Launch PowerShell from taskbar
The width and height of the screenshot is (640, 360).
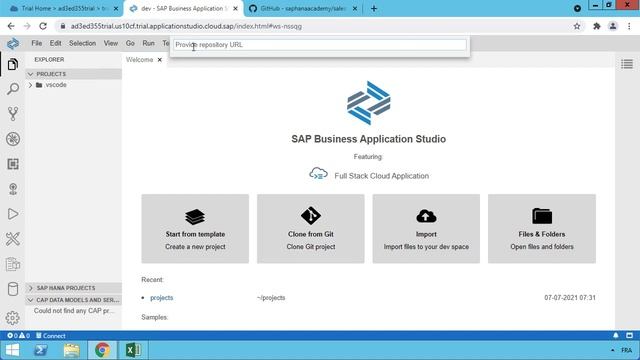[40, 350]
